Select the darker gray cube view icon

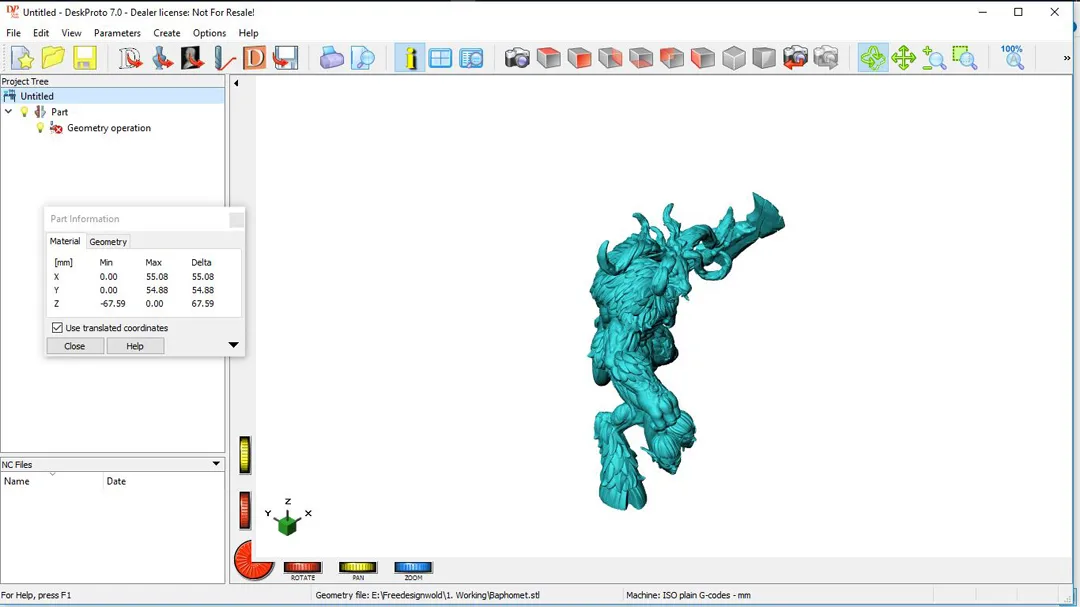(x=765, y=58)
